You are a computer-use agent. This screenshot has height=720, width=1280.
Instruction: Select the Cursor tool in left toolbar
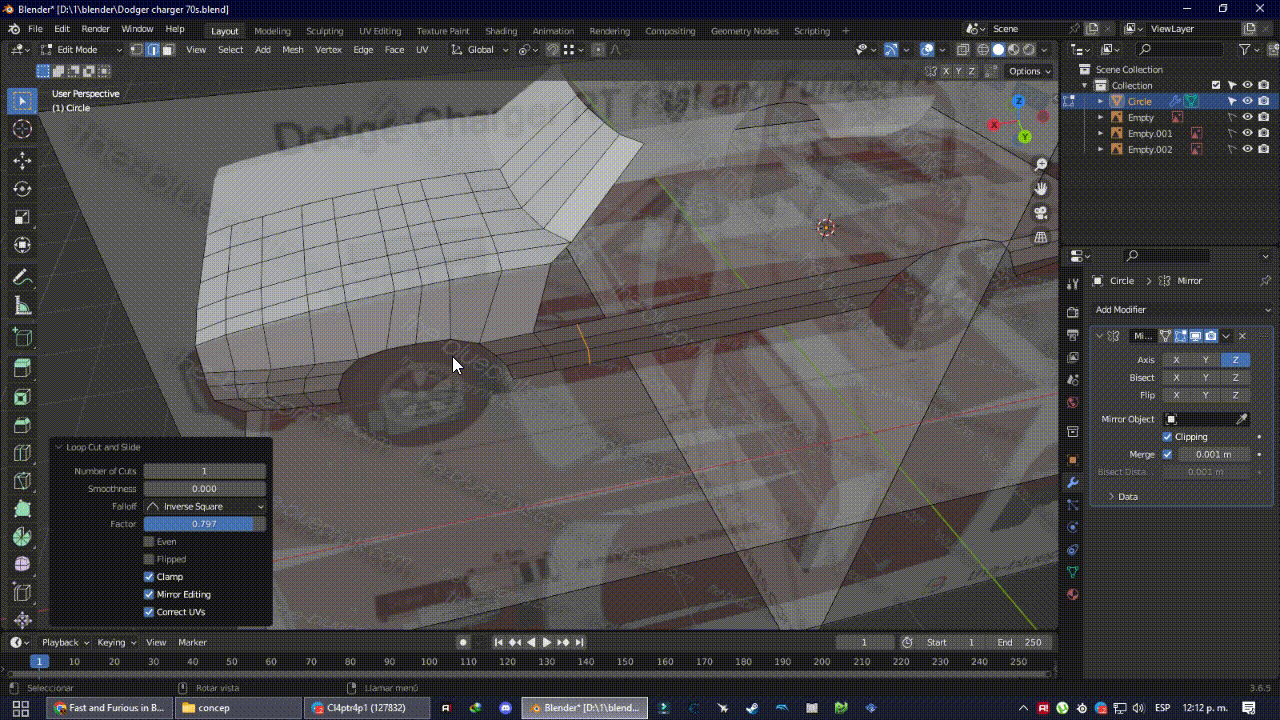click(22, 129)
